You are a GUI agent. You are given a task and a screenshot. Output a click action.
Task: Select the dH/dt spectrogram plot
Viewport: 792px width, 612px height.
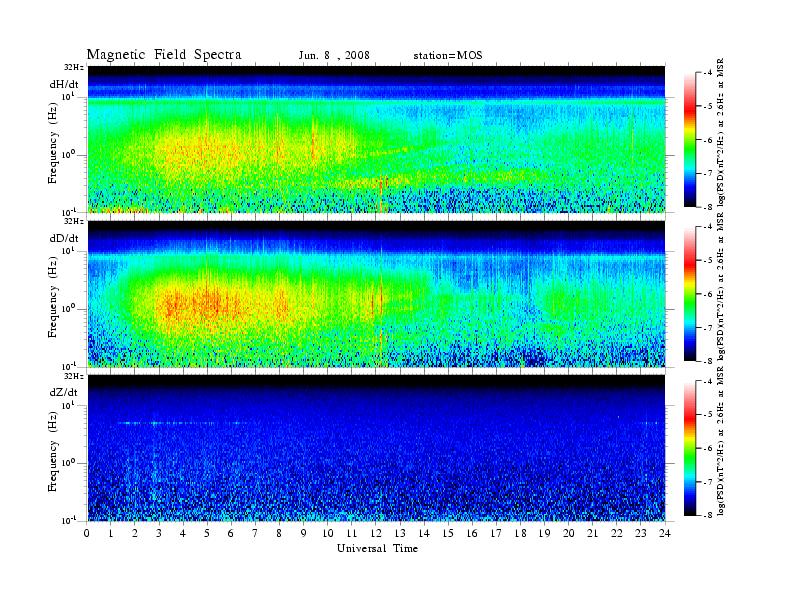[x=377, y=139]
